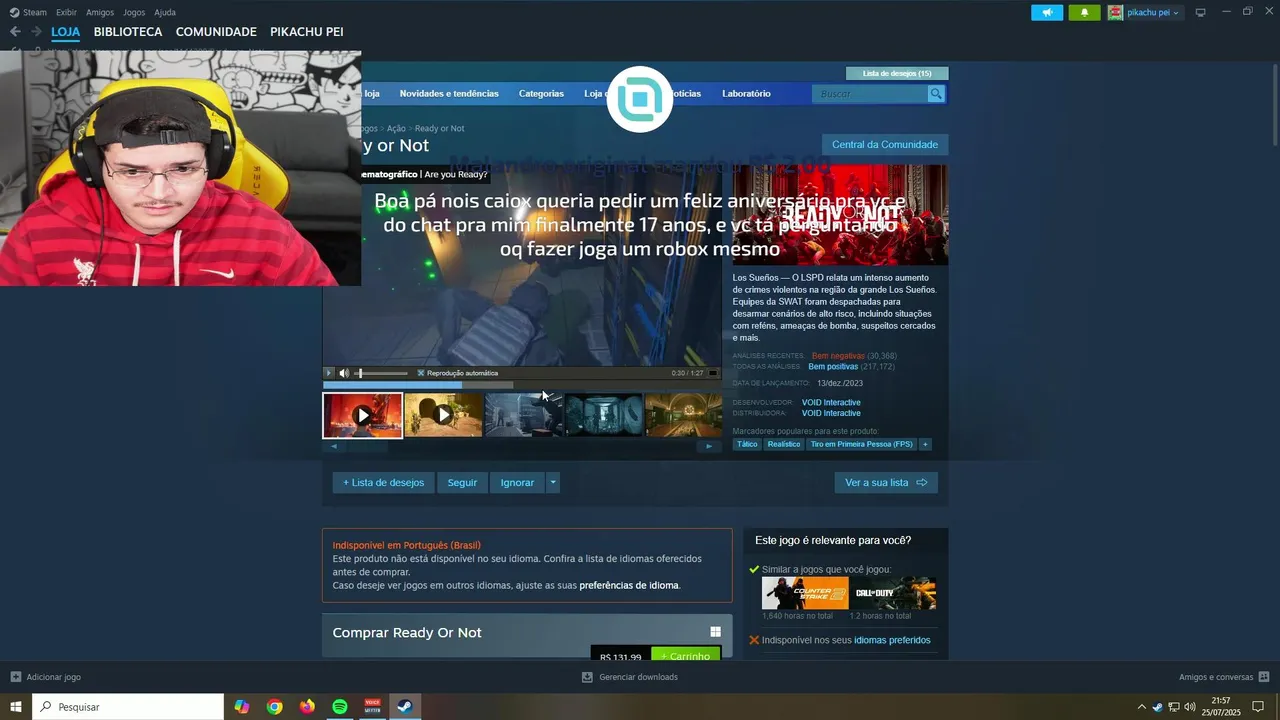Screen dimensions: 1280x720
Task: Click the system tray volume icon
Action: [1190, 707]
